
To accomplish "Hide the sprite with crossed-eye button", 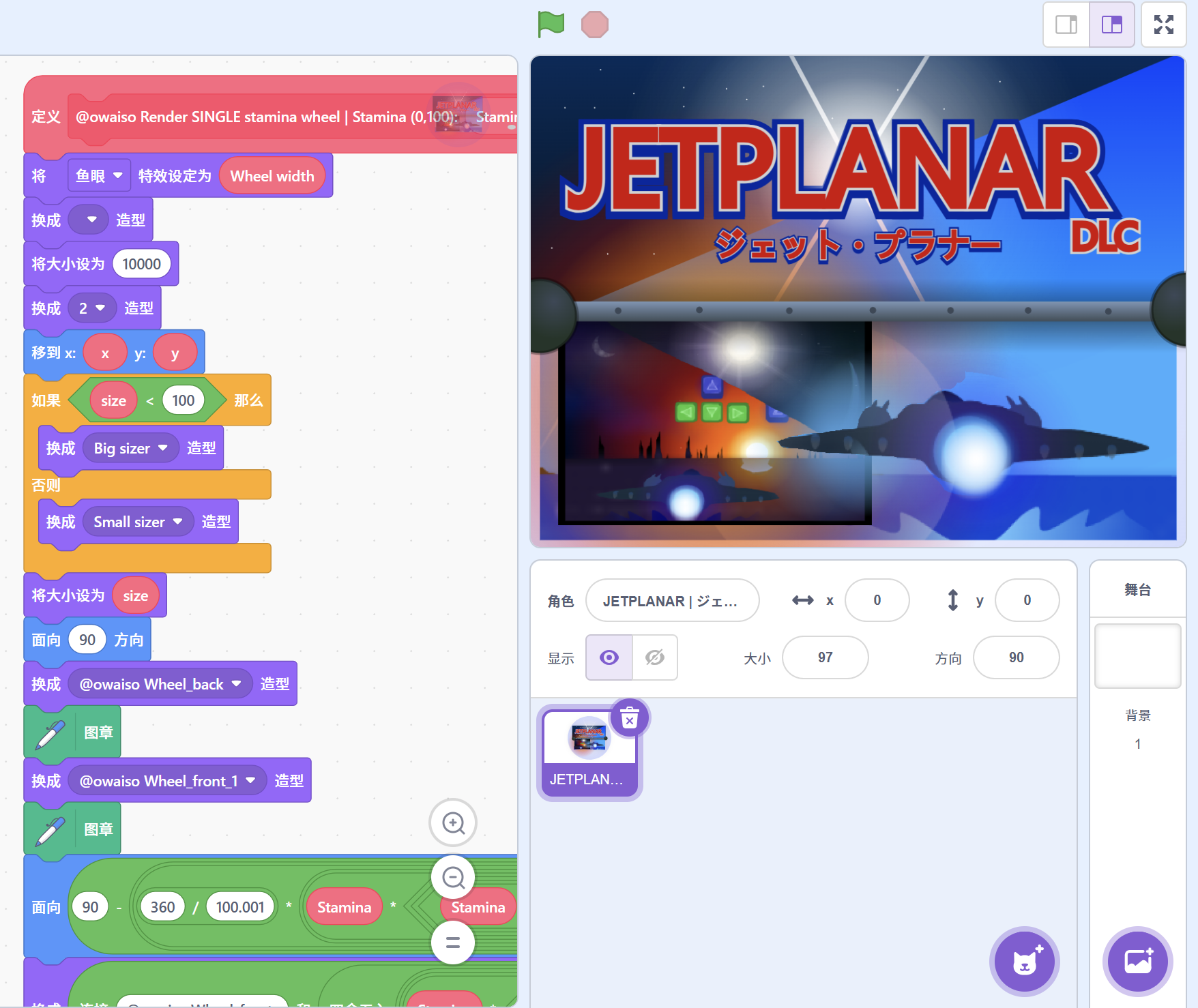I will click(x=655, y=657).
